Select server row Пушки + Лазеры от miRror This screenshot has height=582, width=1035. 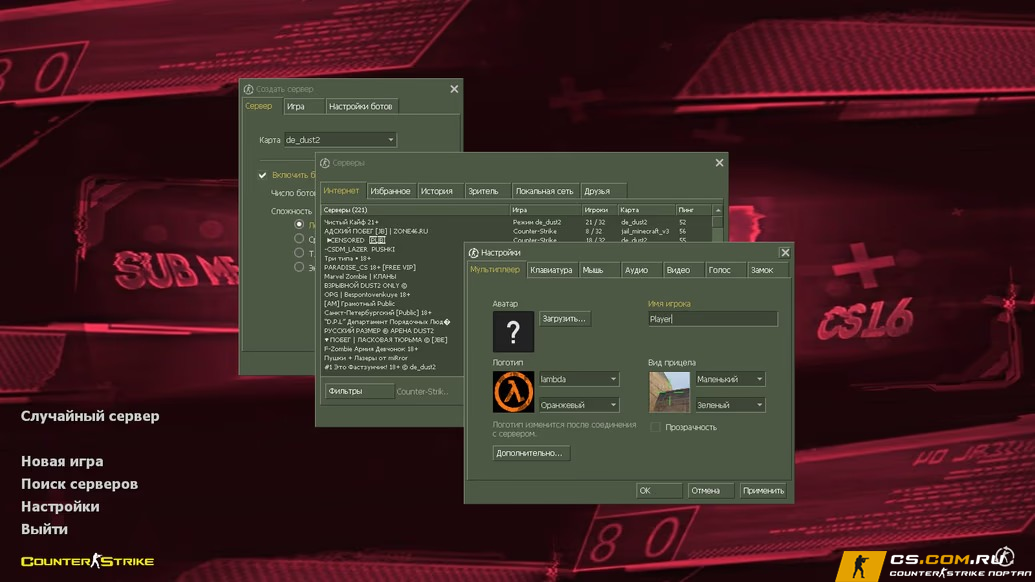393,358
